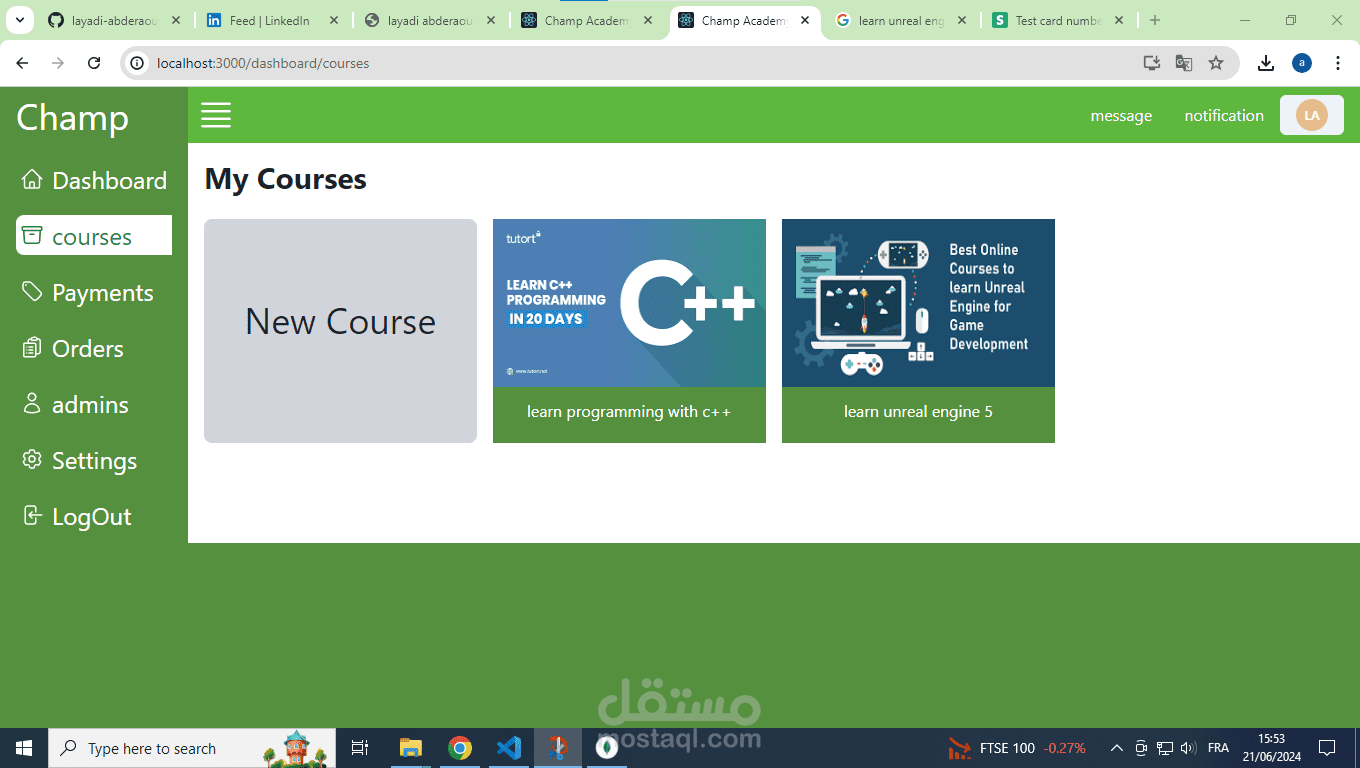Open the C++ programming course thumbnail

pyautogui.click(x=629, y=303)
